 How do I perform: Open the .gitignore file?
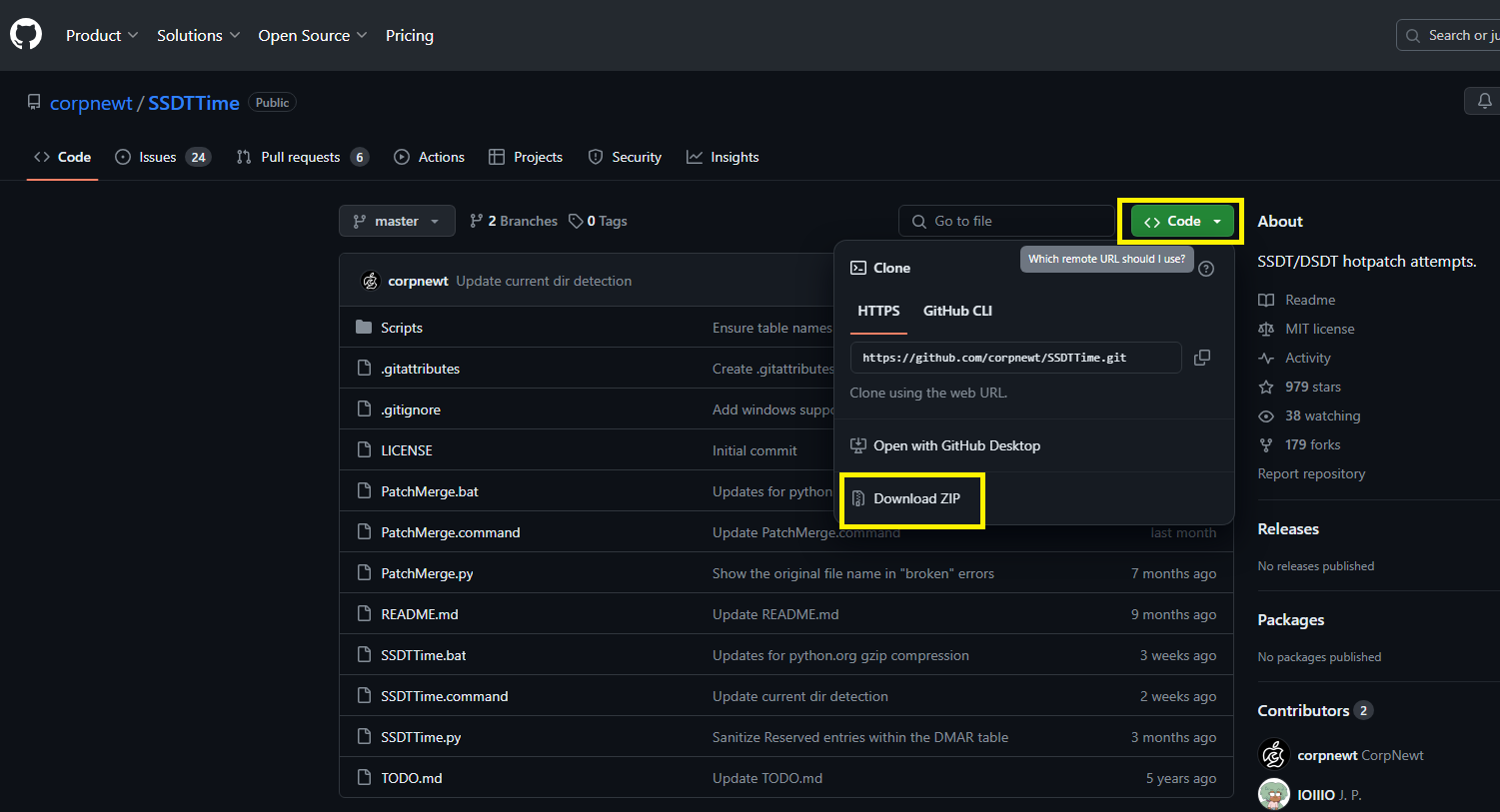click(x=411, y=409)
